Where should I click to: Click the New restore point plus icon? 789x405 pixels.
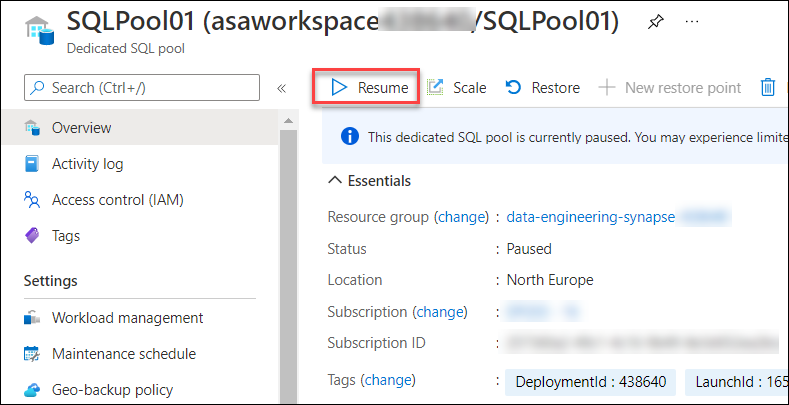[607, 88]
